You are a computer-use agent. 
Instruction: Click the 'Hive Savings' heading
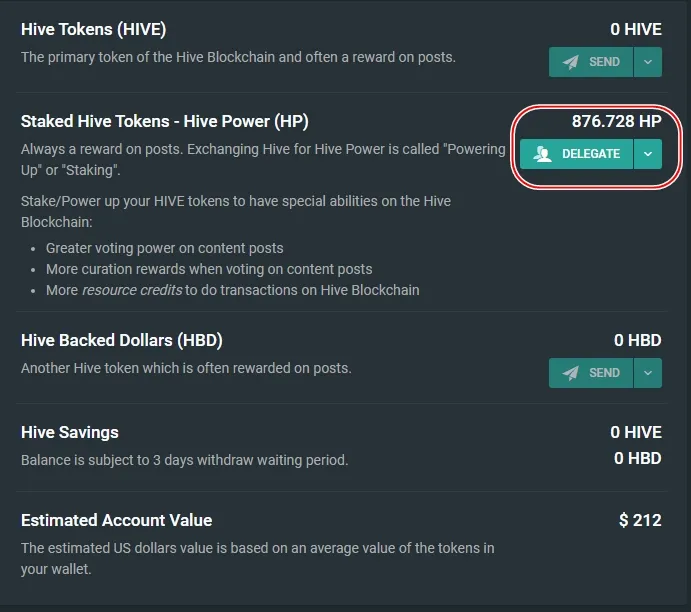click(70, 433)
